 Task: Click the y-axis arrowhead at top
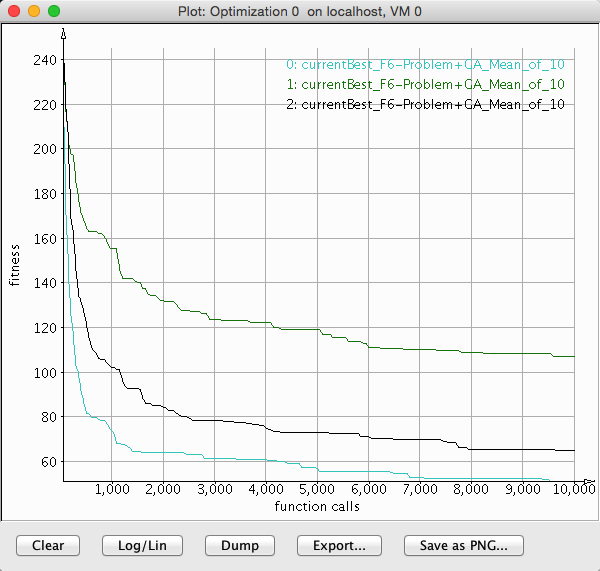[64, 34]
